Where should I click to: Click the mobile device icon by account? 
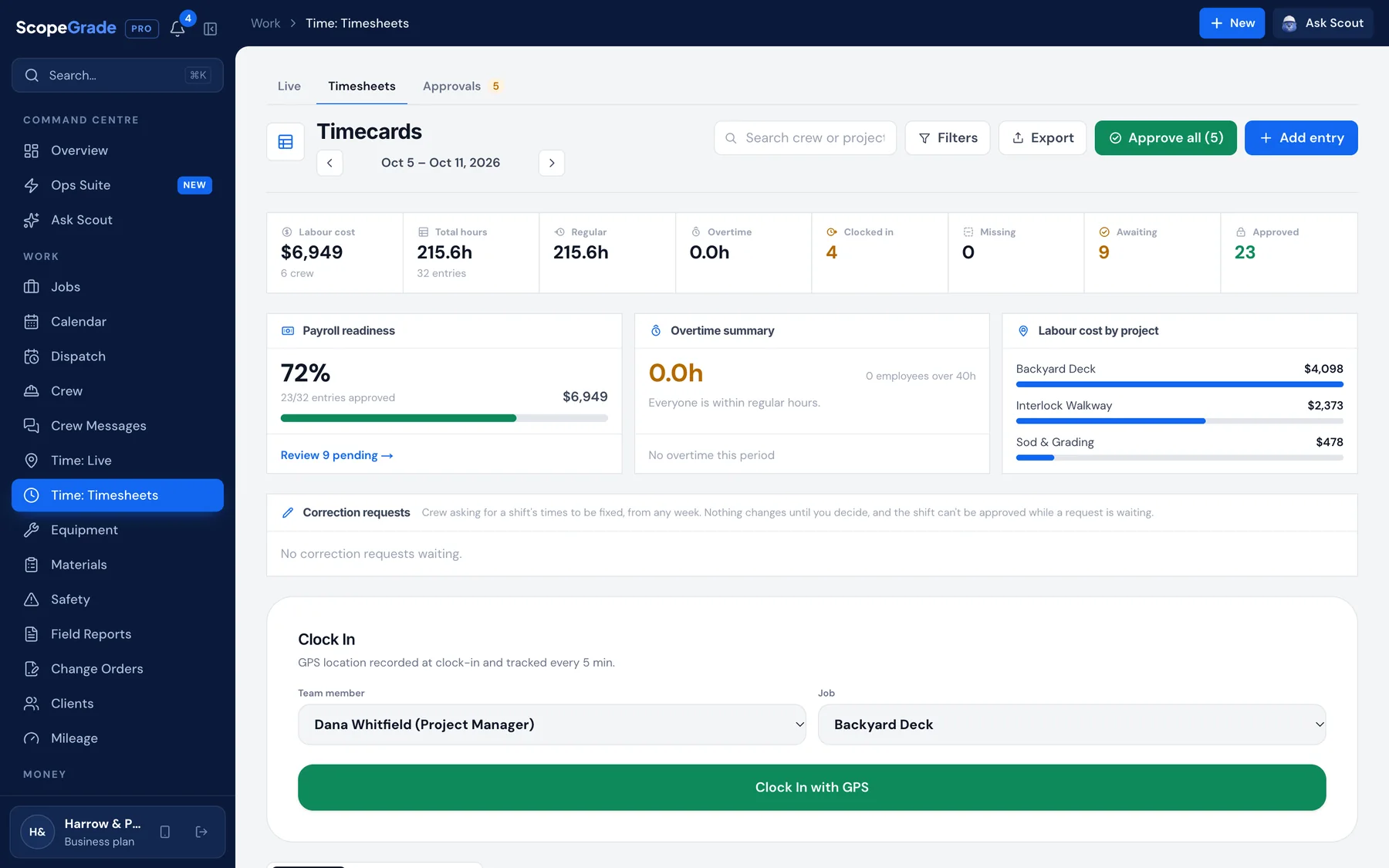pos(165,832)
